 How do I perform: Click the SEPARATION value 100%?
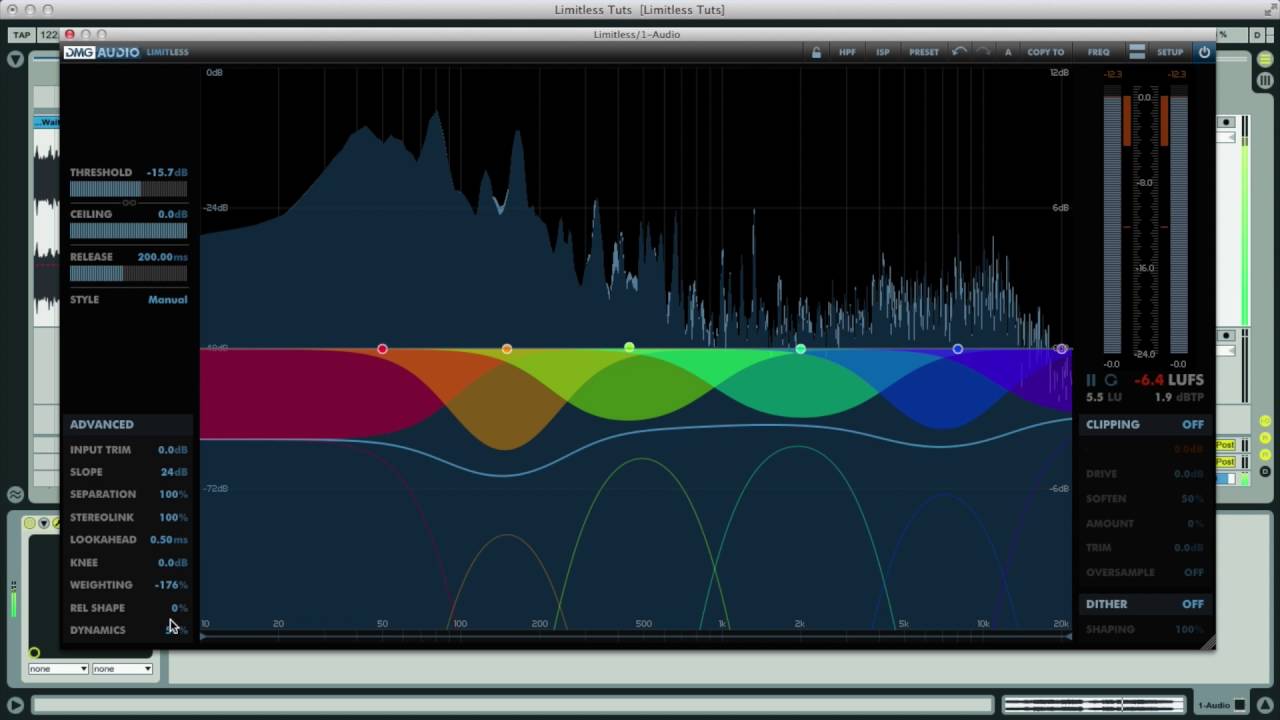pyautogui.click(x=173, y=494)
